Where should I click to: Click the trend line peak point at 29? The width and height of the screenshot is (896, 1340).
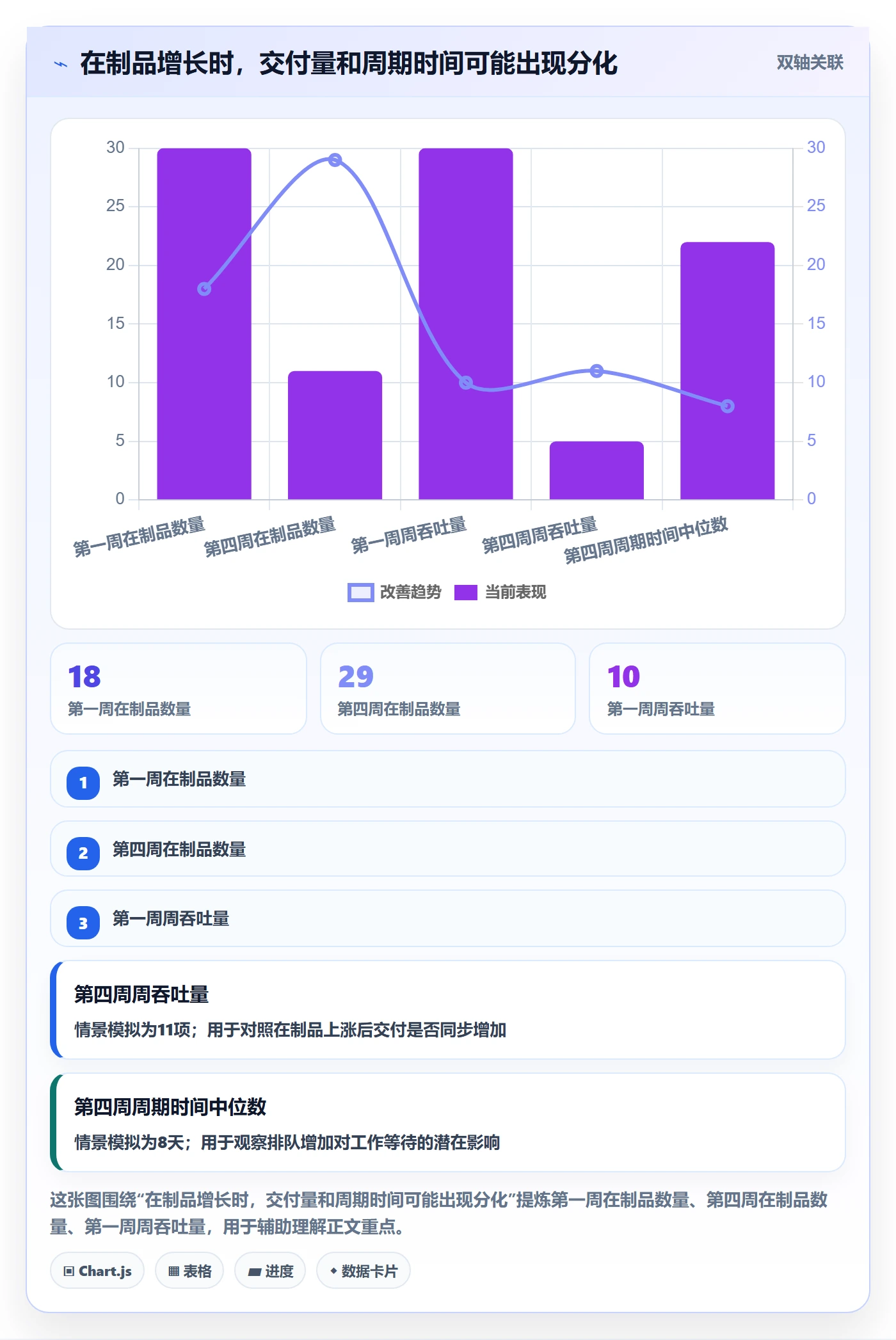coord(335,160)
